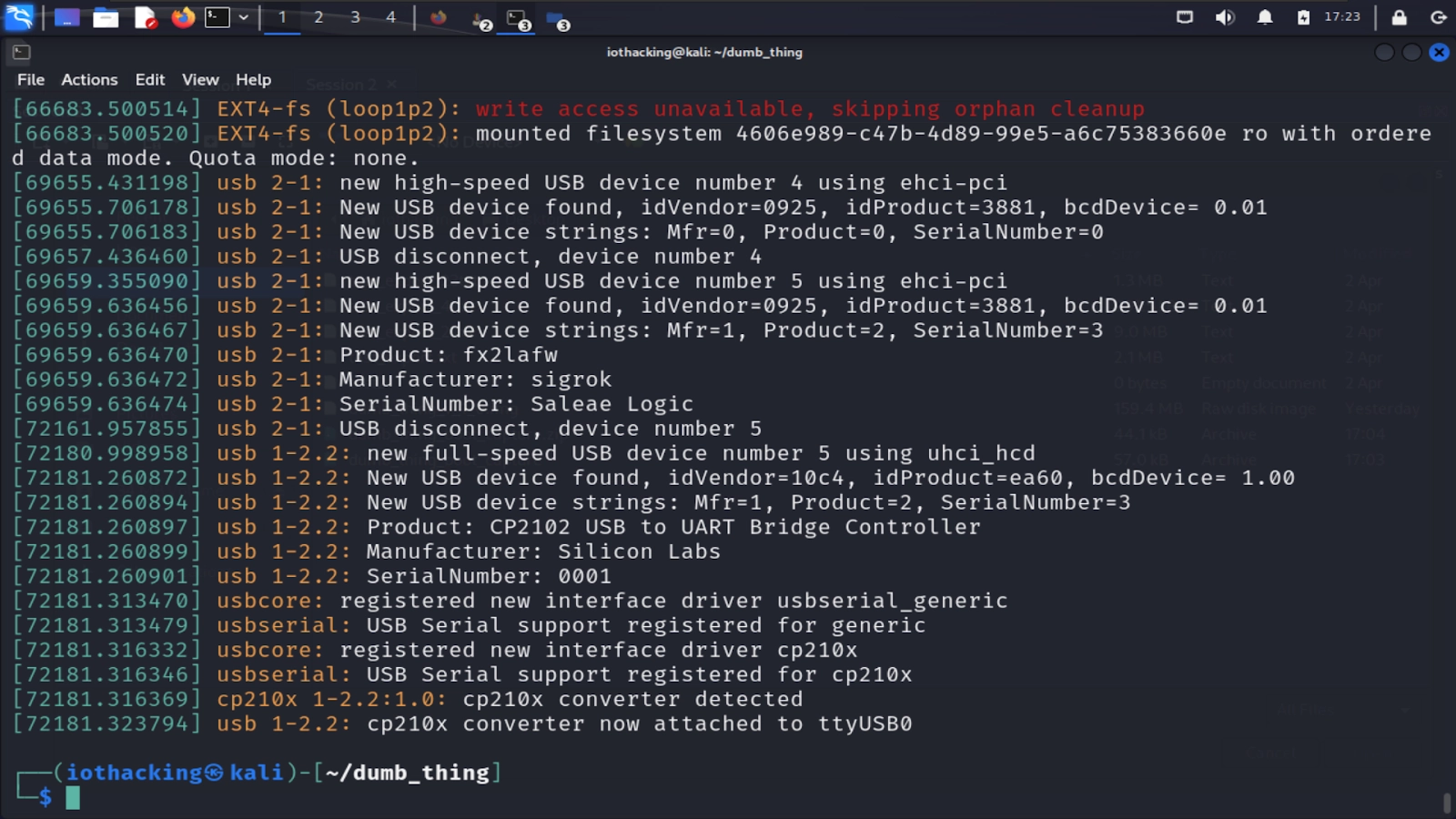Open the text editor launcher icon

pos(146,17)
